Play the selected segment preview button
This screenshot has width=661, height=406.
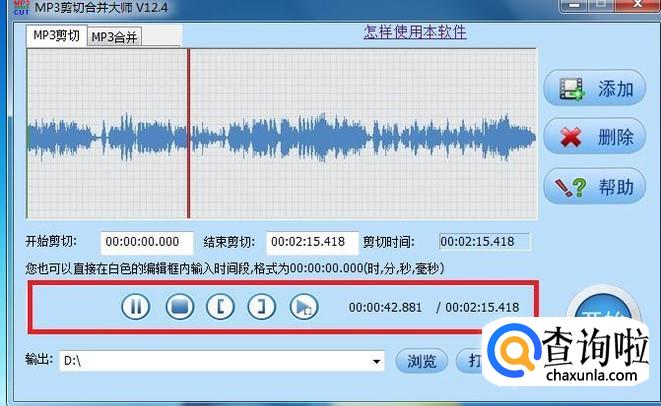click(x=304, y=307)
